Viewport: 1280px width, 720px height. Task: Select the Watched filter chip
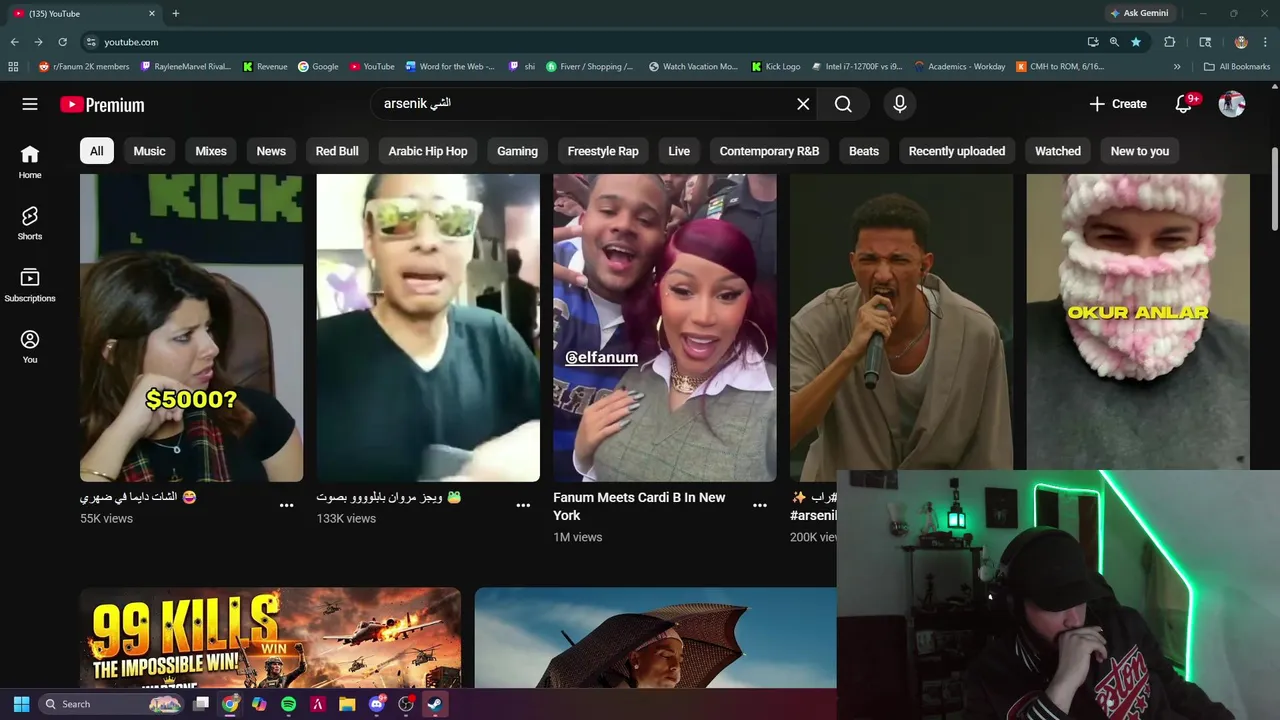click(1058, 151)
